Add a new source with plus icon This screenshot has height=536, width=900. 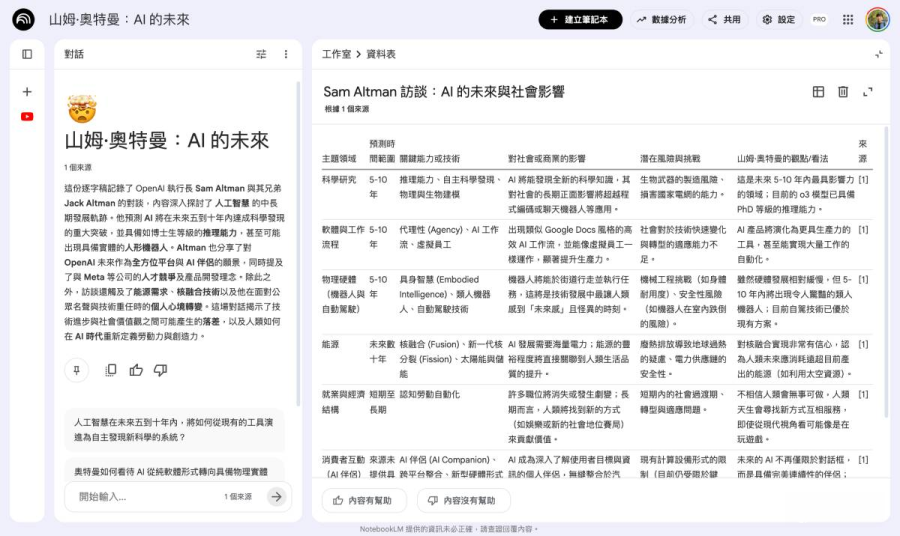(x=27, y=92)
